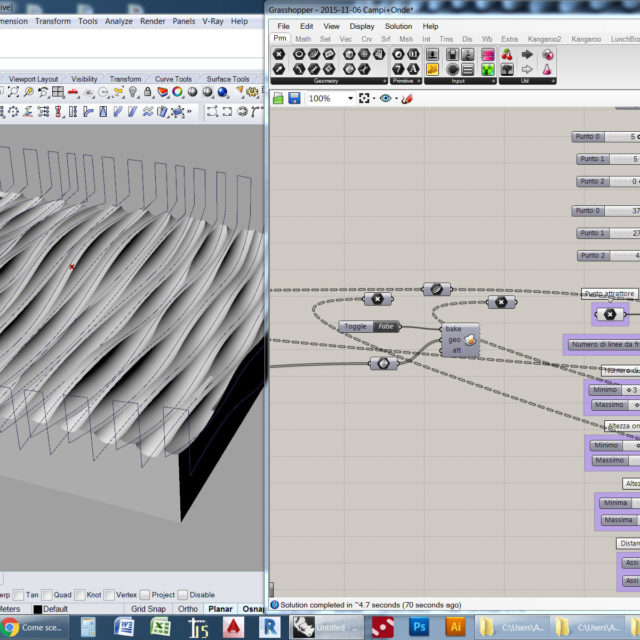Open the Solution menu in Grasshopper
The image size is (640, 640).
tap(398, 26)
